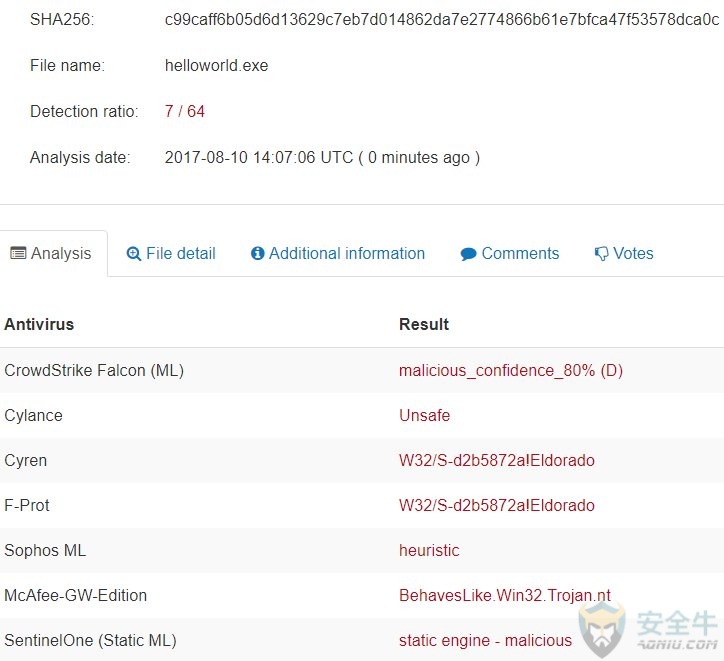Select the Sophos ML antivirus name
Screen dimensions: 724x661
(x=45, y=550)
